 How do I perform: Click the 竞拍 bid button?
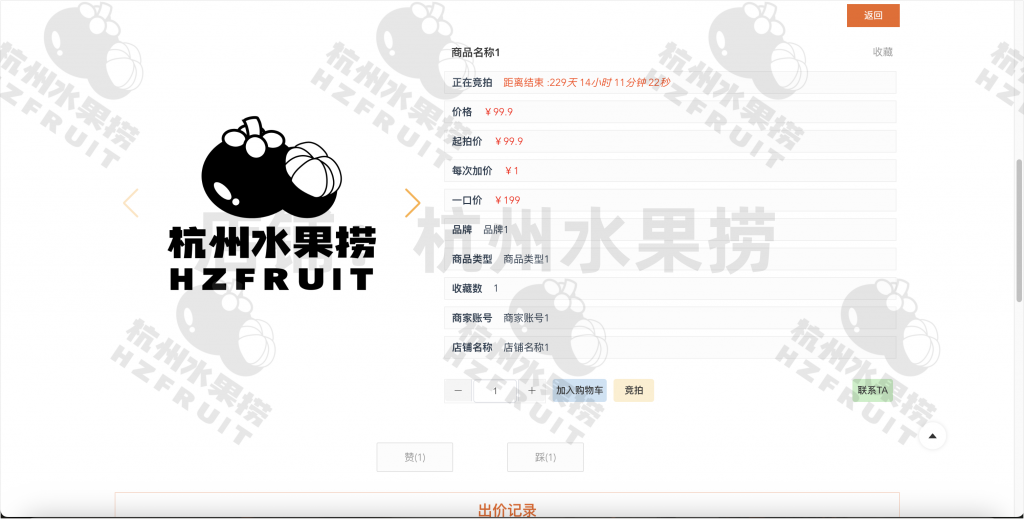click(x=633, y=390)
